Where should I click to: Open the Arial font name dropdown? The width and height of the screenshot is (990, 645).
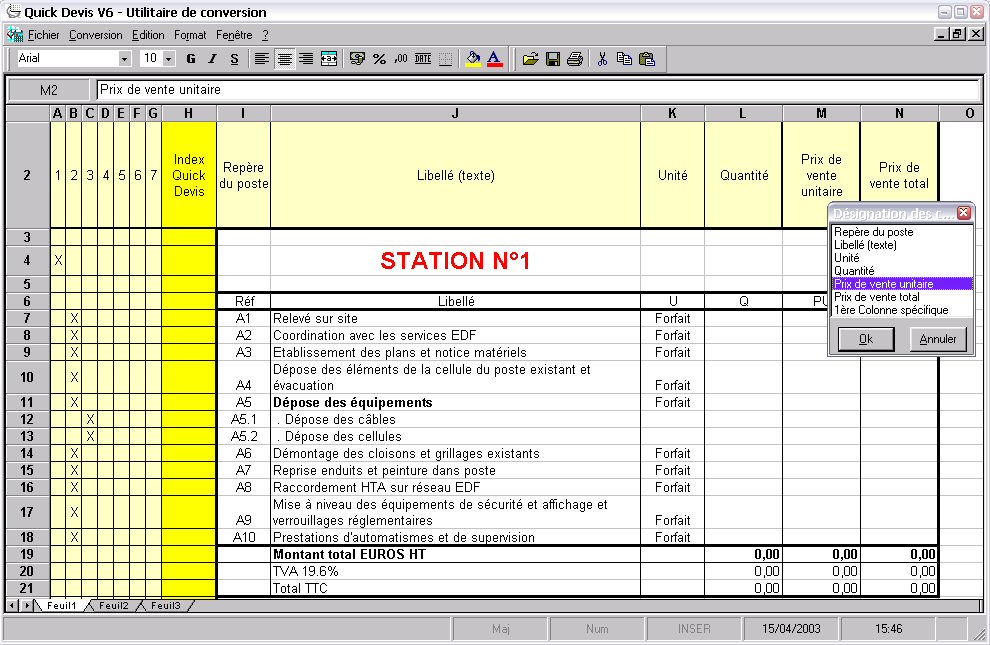coord(124,59)
